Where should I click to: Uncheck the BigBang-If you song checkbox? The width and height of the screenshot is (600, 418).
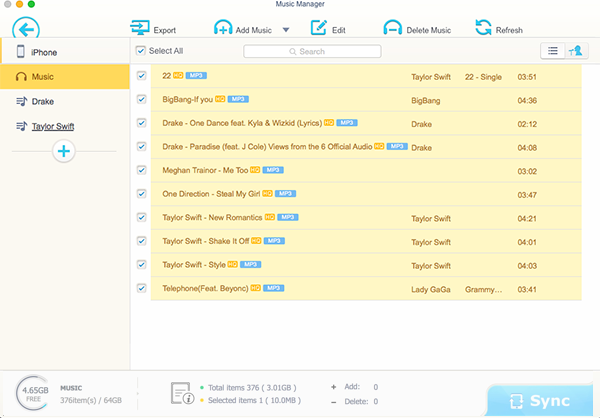141,100
